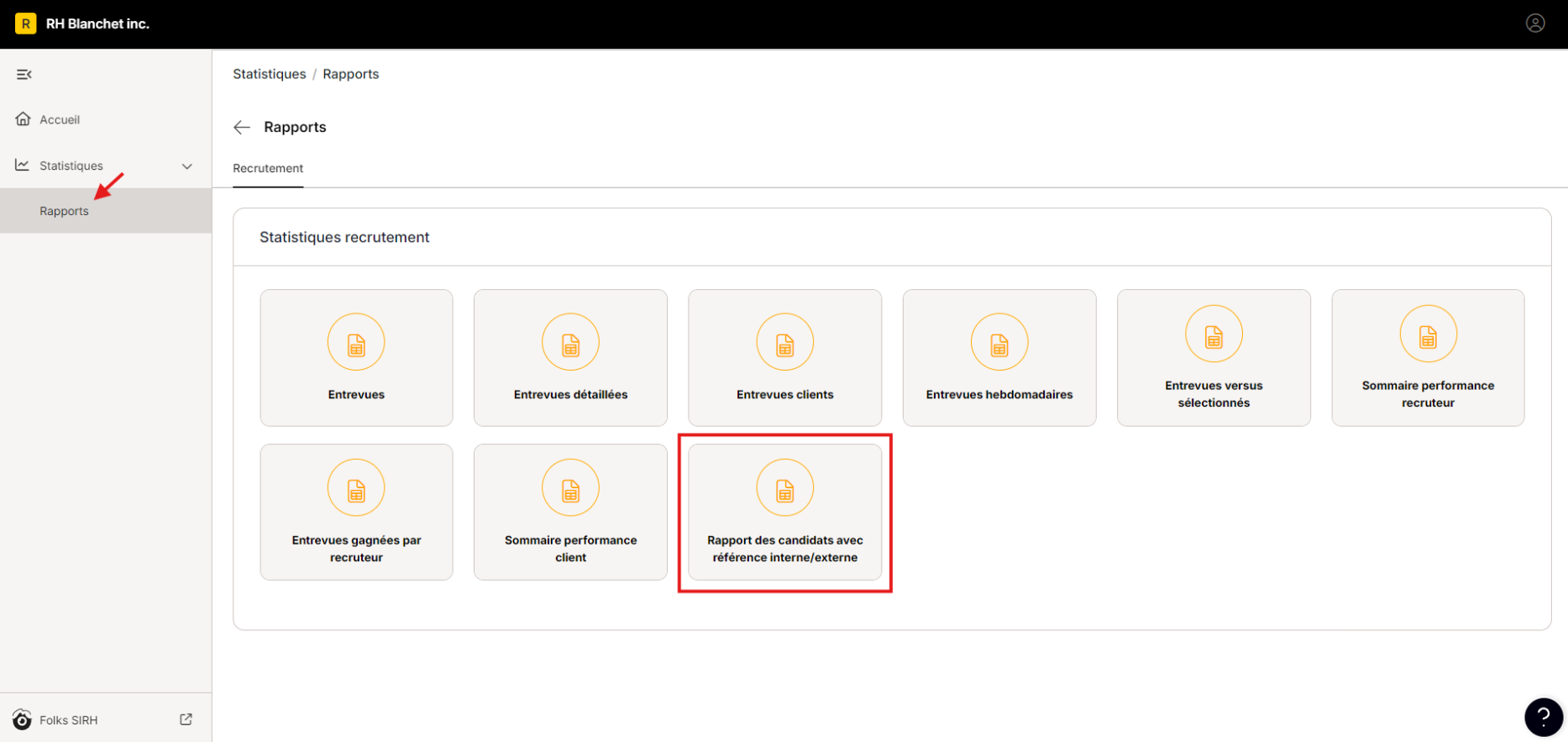Click the Statistiques chart icon
The image size is (1568, 742).
coord(23,166)
